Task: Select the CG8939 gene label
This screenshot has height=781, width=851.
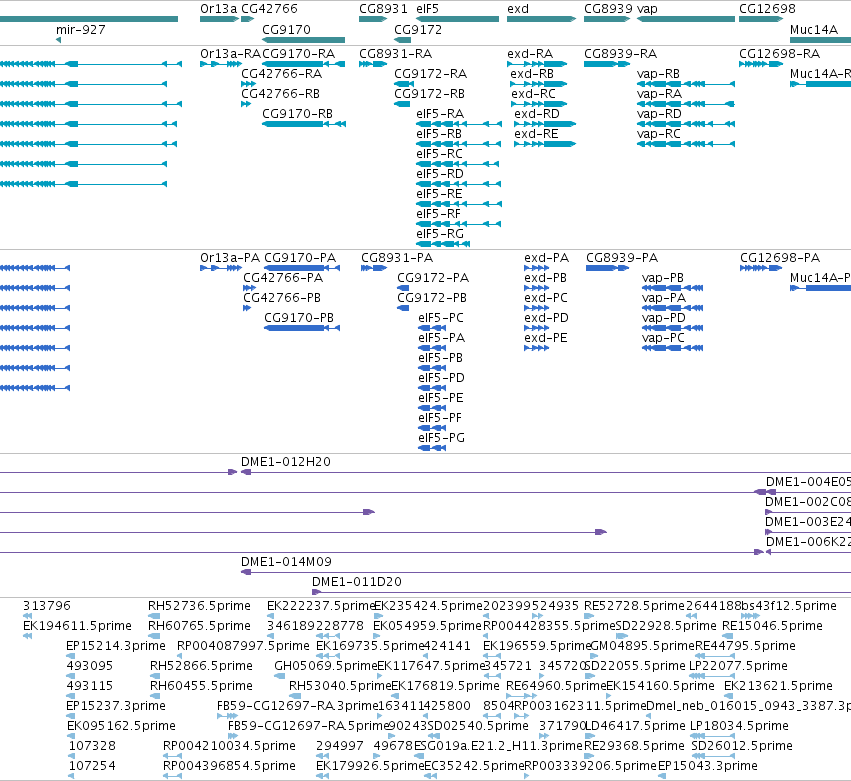Action: (608, 9)
